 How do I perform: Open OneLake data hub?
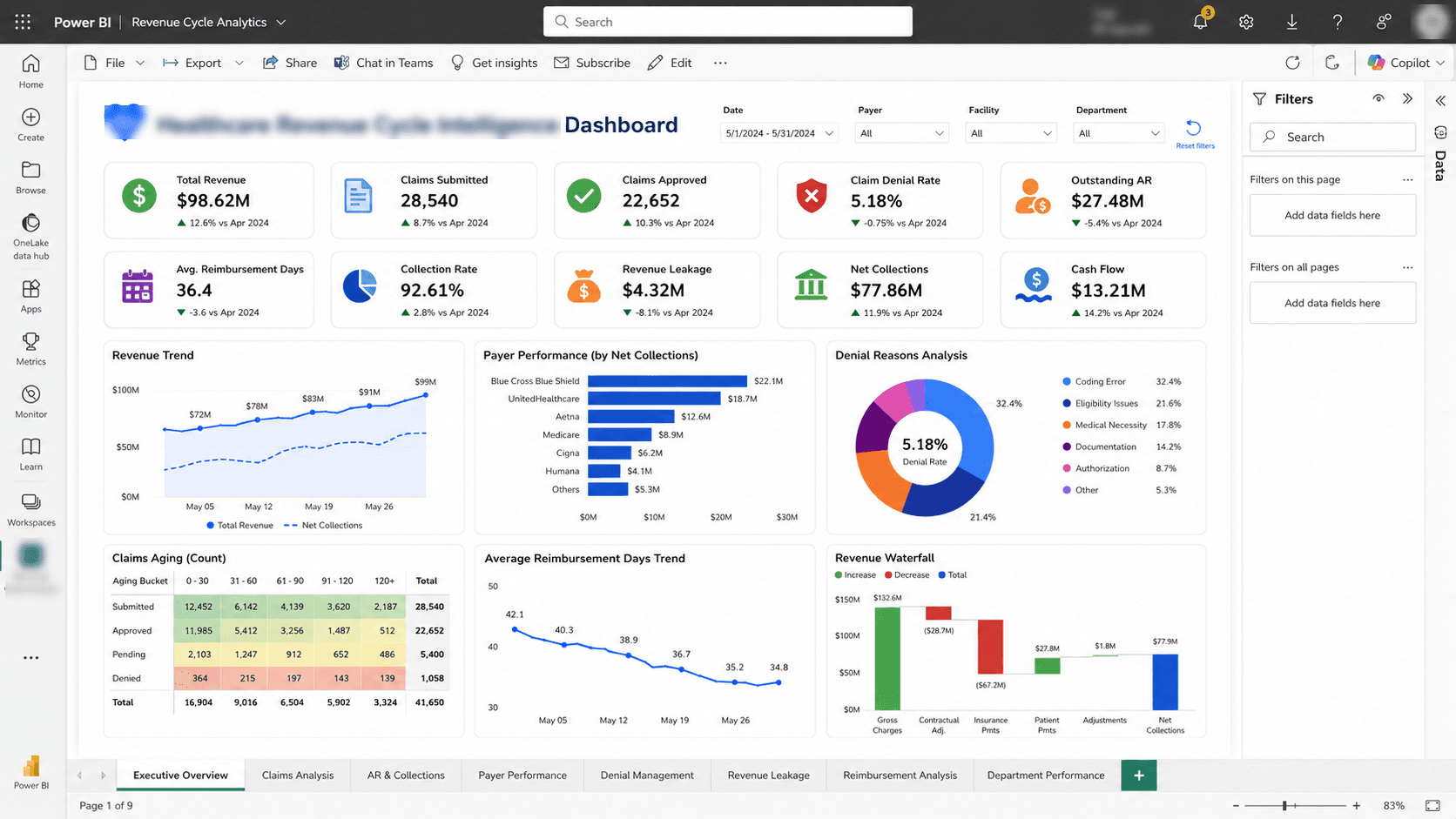(x=30, y=237)
